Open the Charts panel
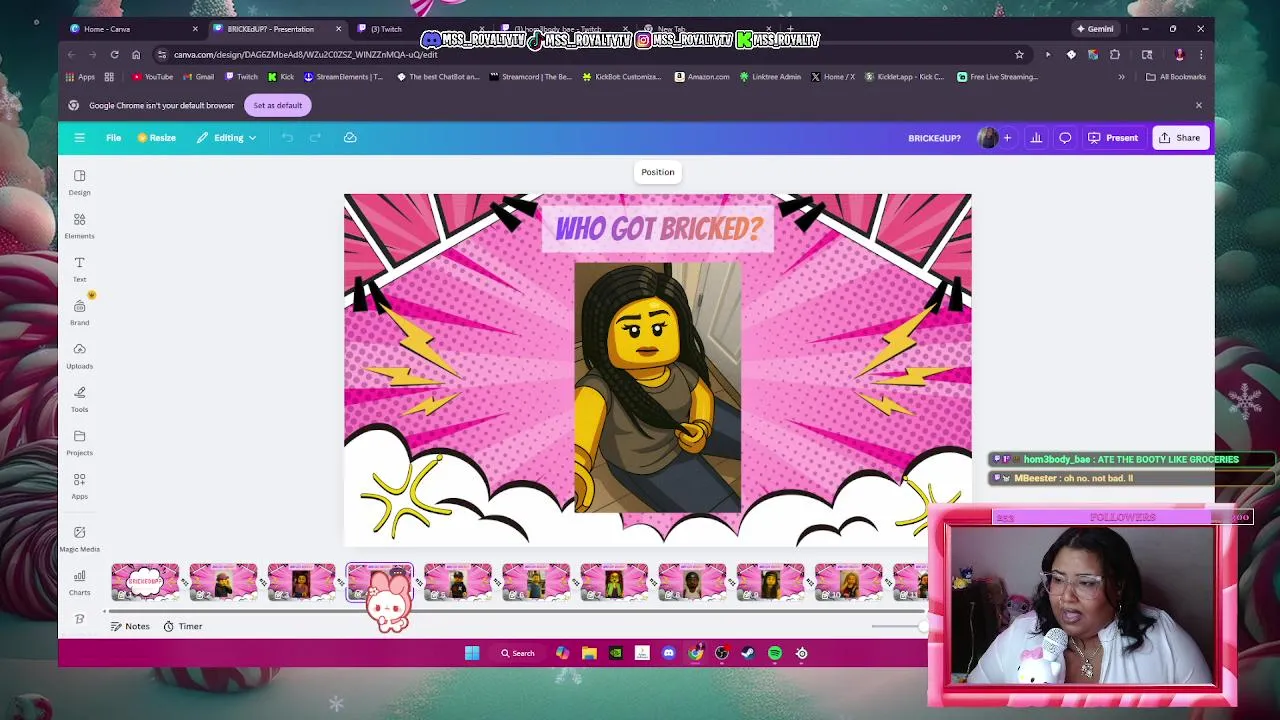This screenshot has width=1280, height=720. tap(79, 582)
